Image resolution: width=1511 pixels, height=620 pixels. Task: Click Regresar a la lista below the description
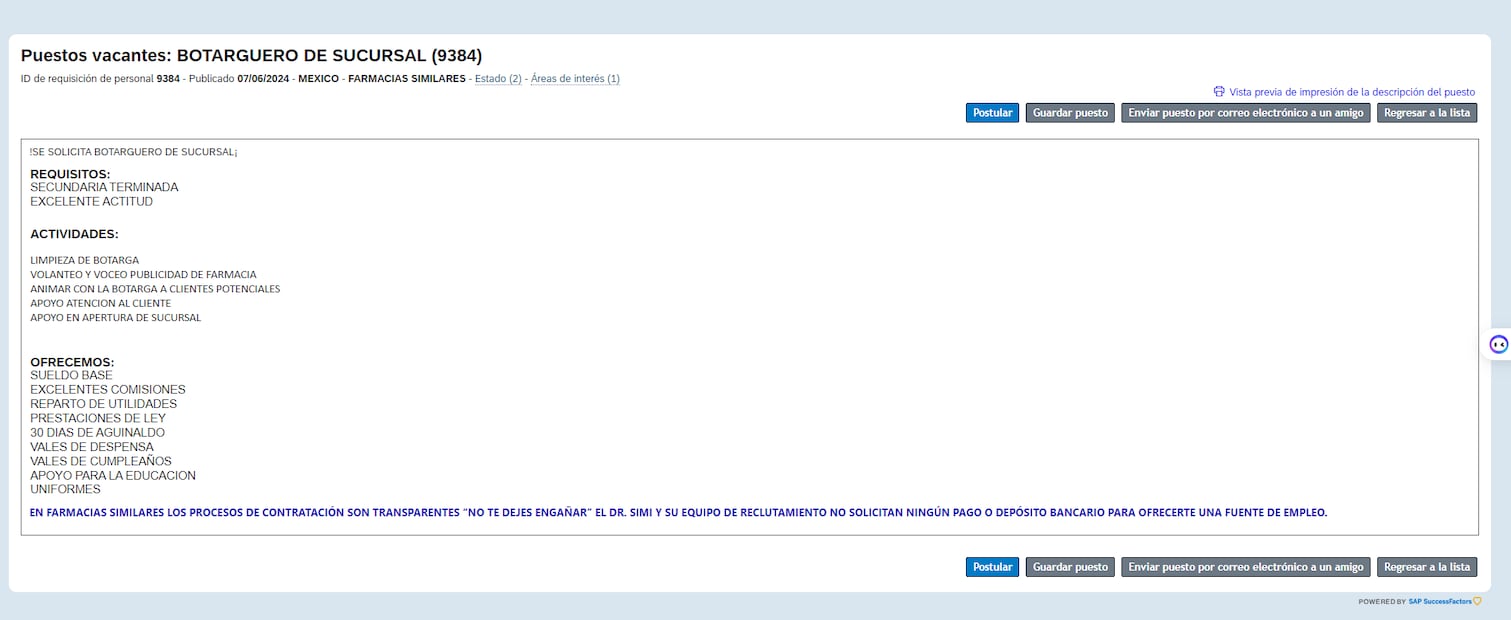[1427, 567]
